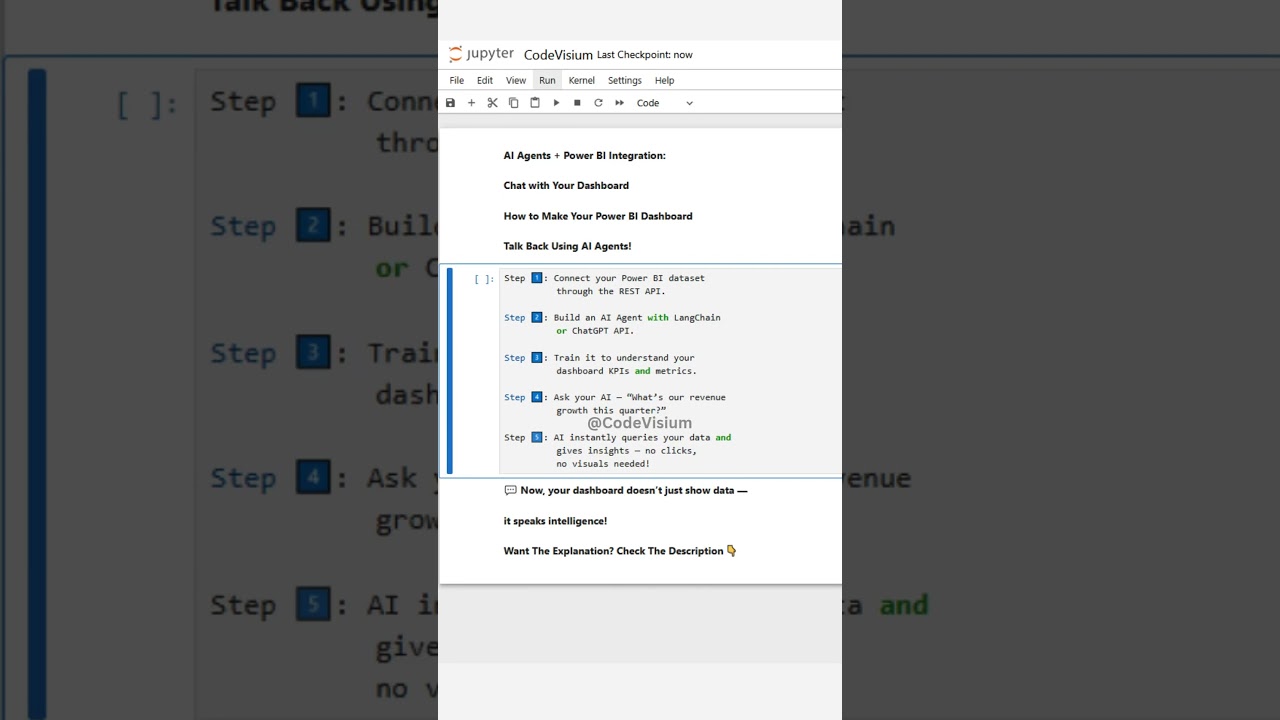
Task: Open the cell type Code dropdown
Action: (665, 103)
